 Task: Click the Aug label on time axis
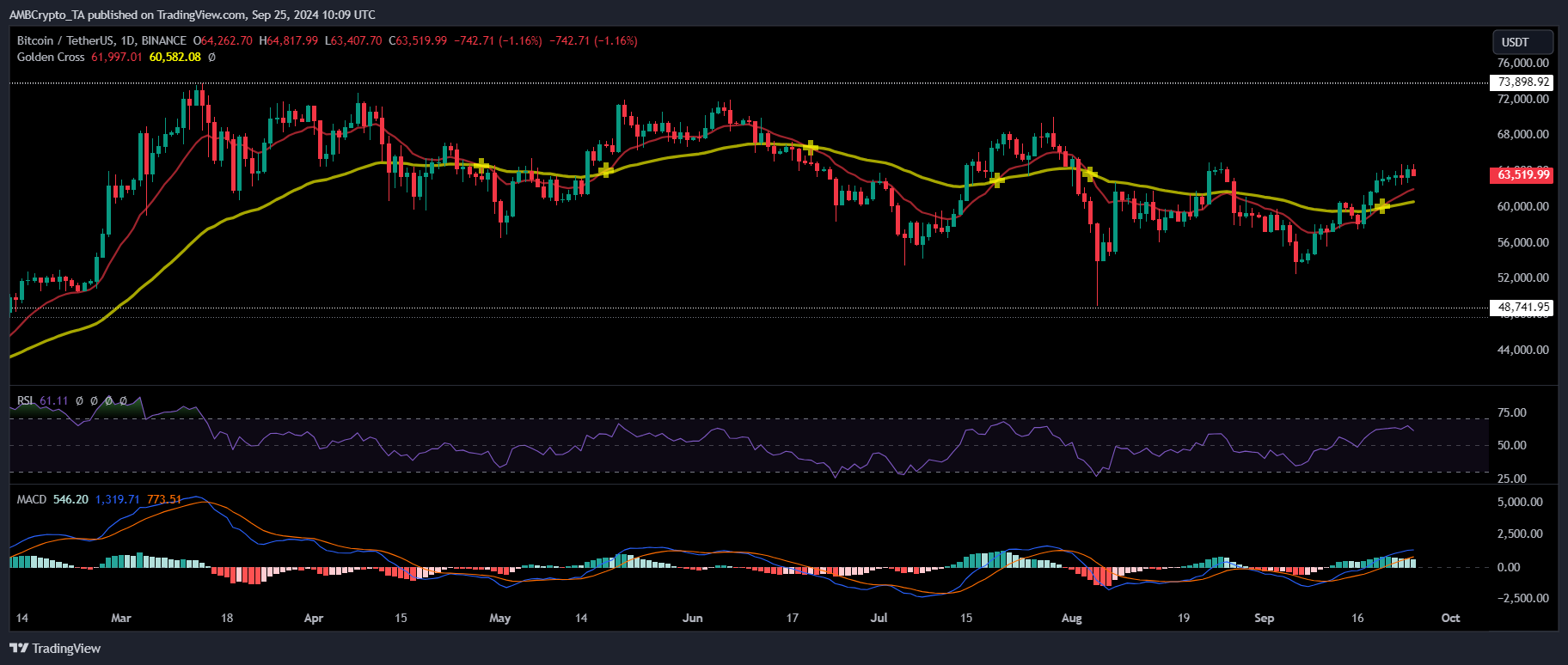[x=1071, y=618]
